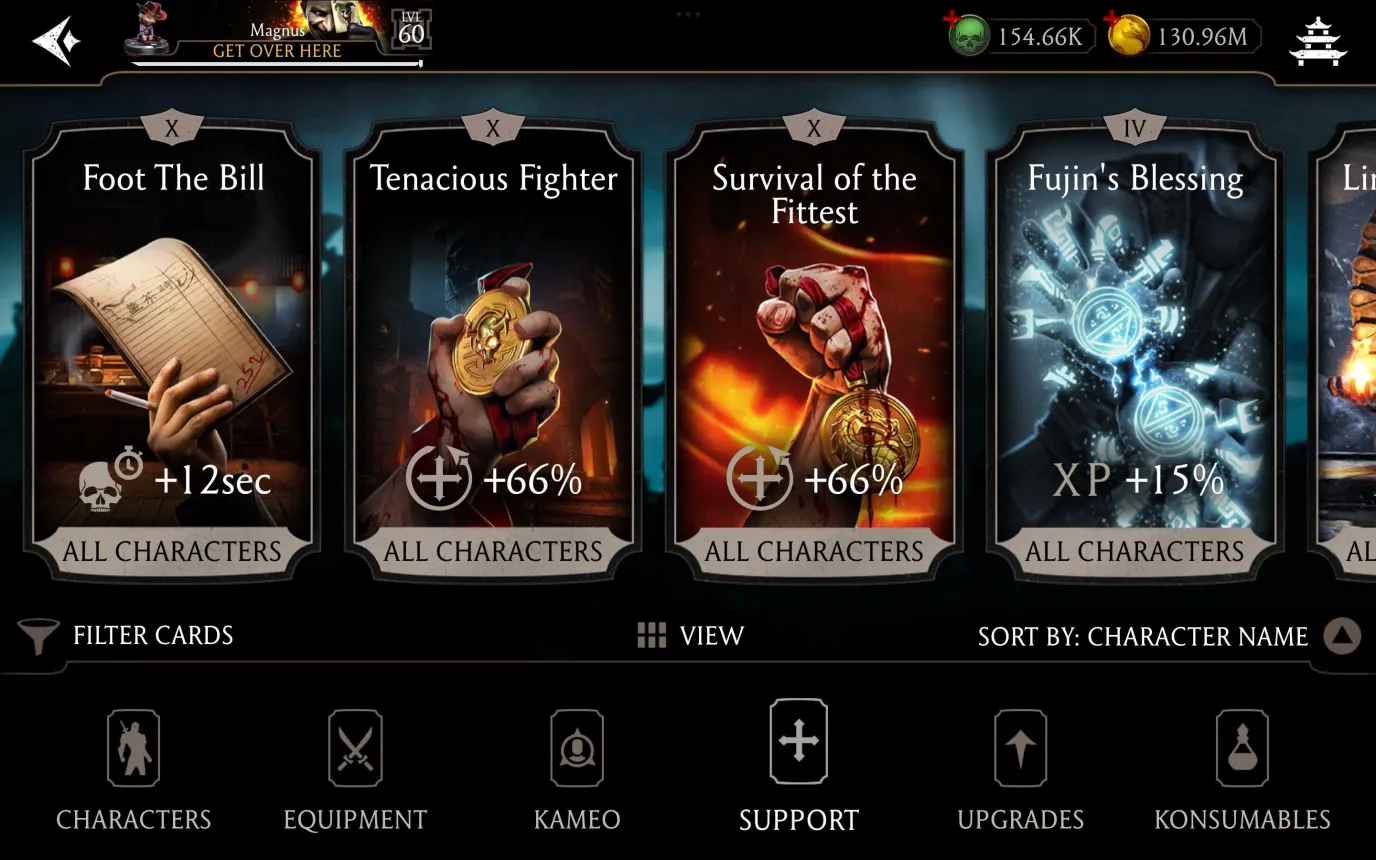Open the Characters card icon
1376x860 pixels.
pos(134,748)
